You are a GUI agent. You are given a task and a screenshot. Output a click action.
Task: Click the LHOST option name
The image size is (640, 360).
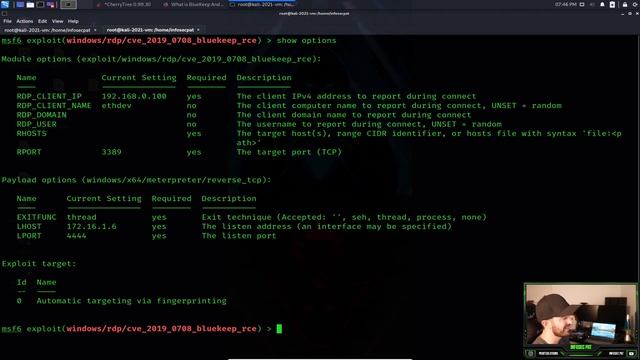pyautogui.click(x=29, y=227)
